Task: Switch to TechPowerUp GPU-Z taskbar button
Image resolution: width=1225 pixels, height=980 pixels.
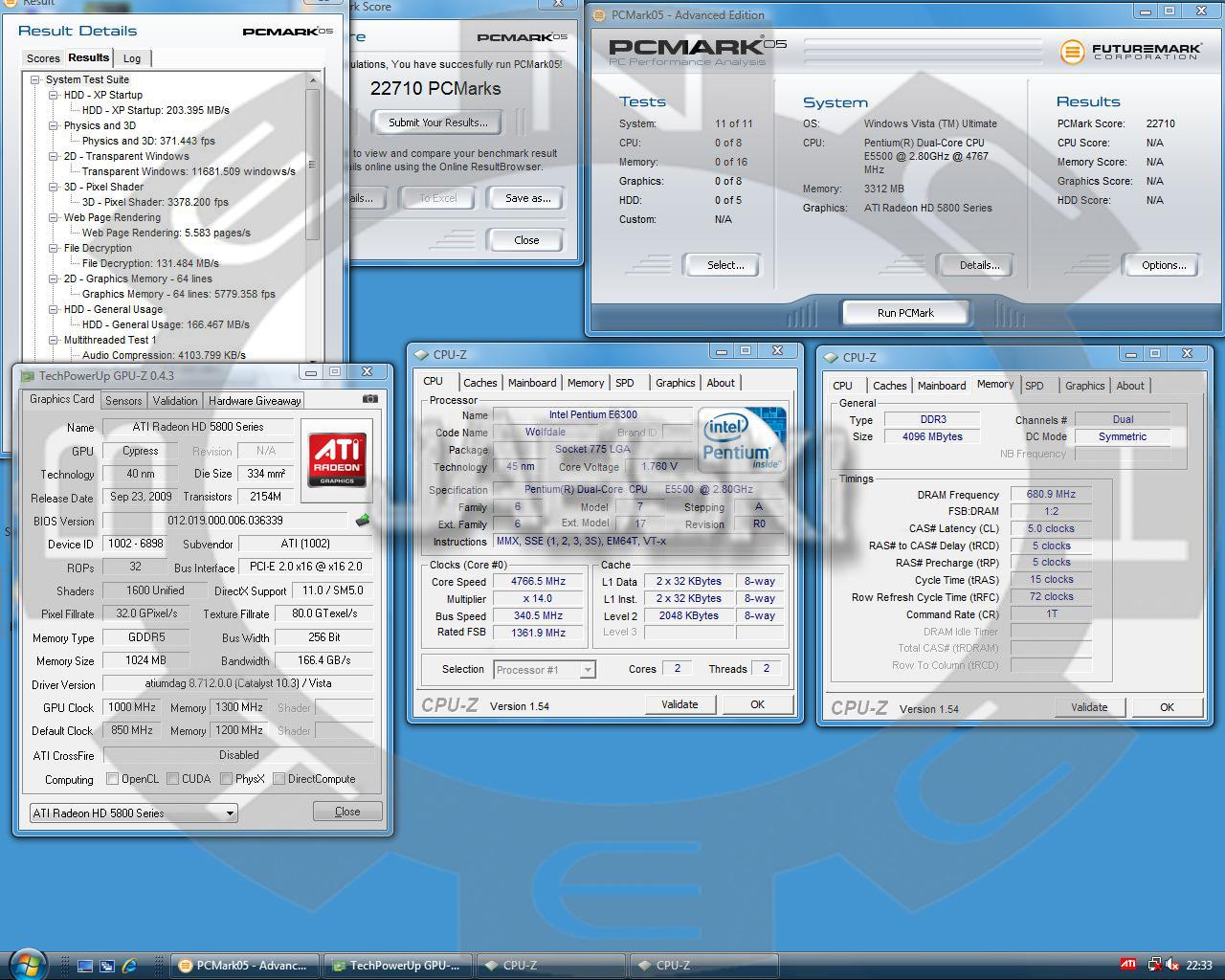Action: tap(397, 966)
